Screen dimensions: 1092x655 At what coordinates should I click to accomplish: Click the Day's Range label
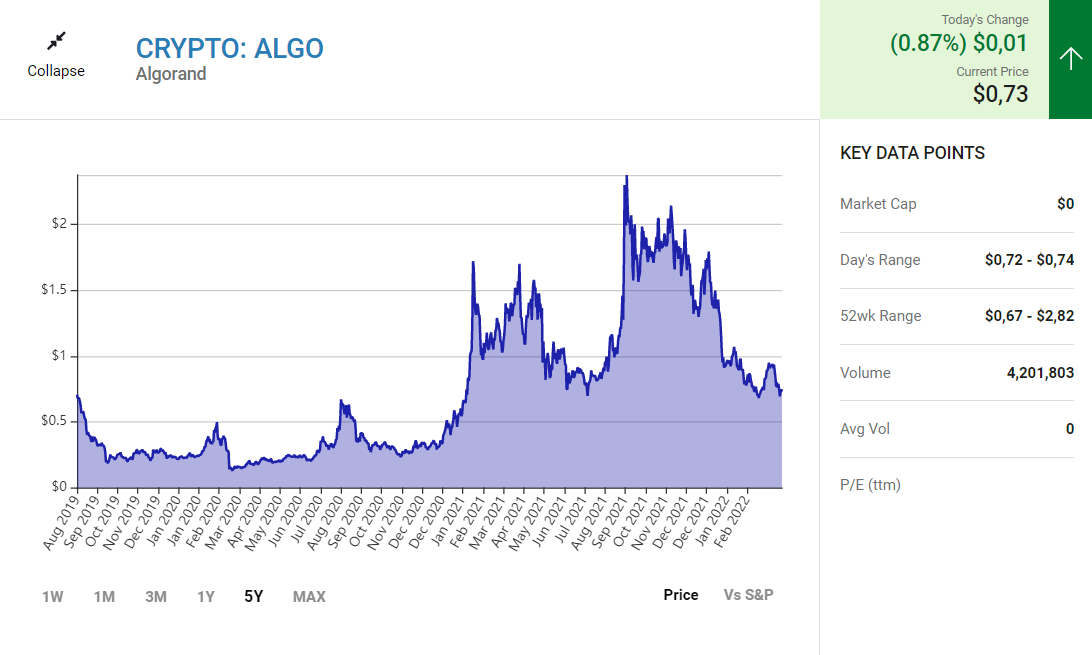point(880,260)
